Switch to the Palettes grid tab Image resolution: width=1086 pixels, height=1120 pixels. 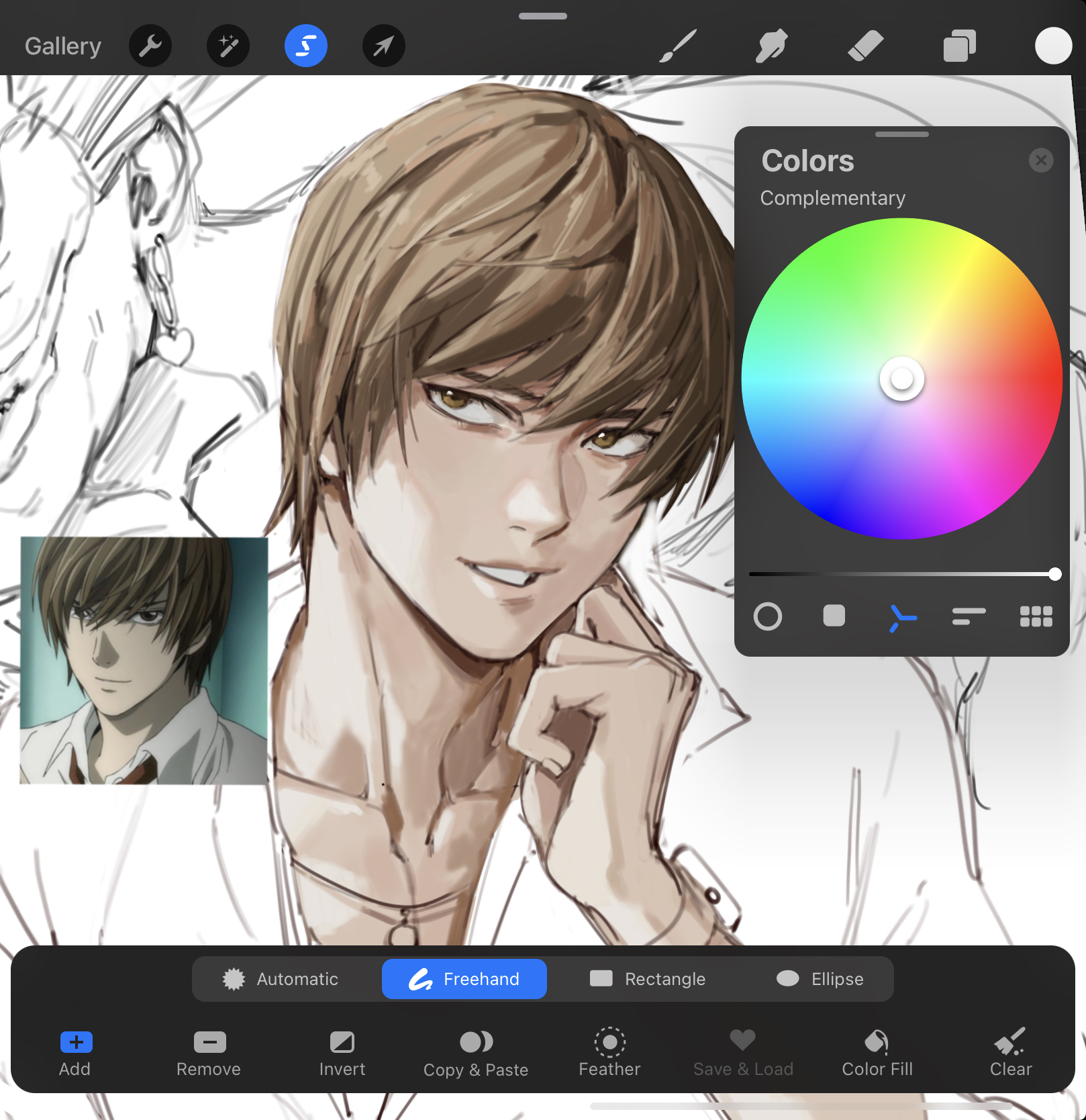coord(1036,616)
